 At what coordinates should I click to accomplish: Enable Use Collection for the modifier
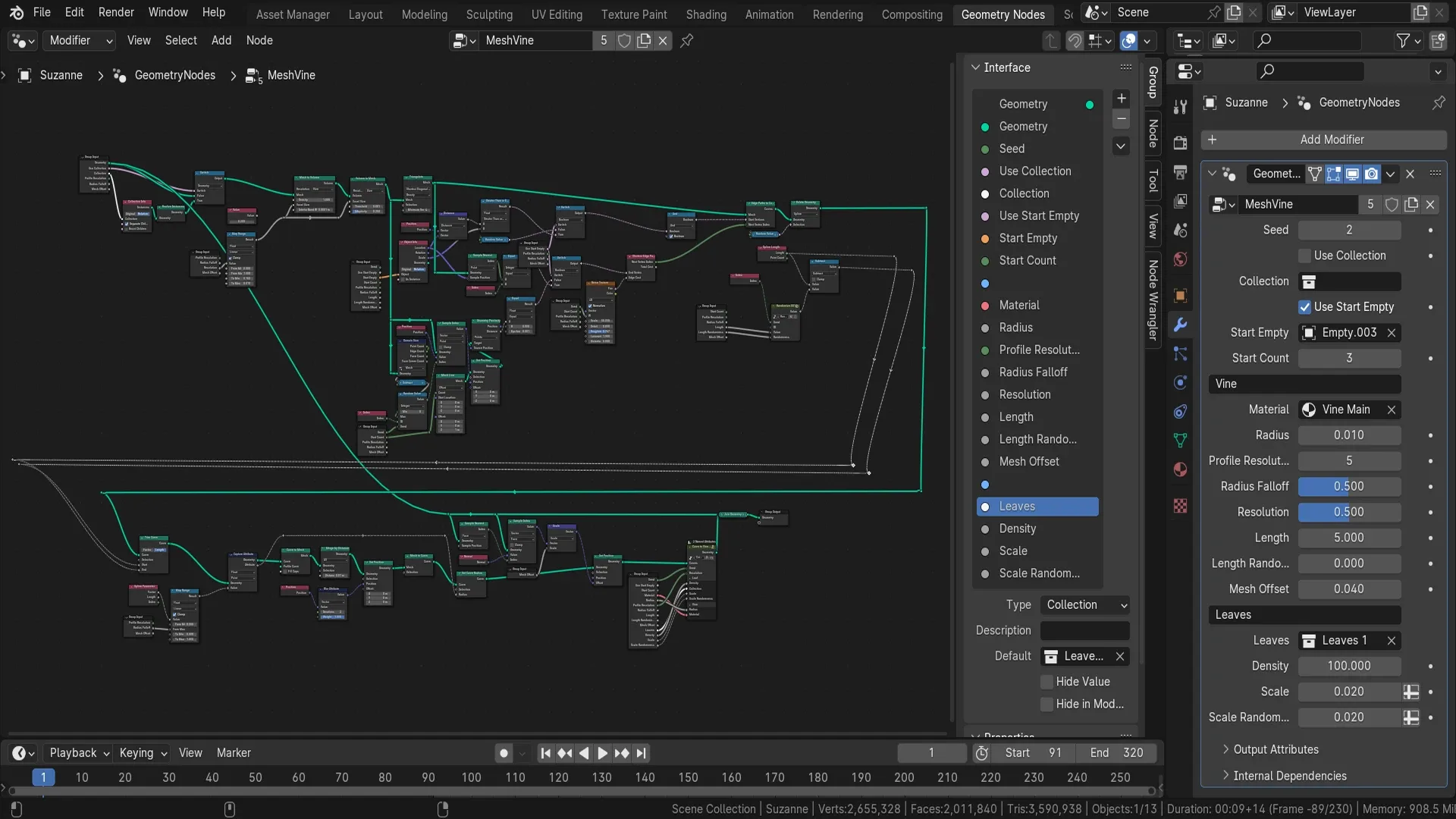1306,256
